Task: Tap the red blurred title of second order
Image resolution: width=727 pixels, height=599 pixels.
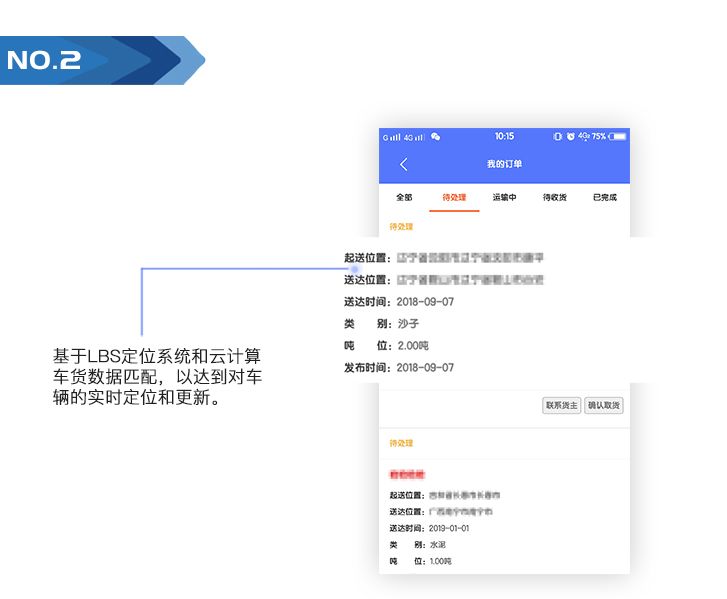Action: click(x=407, y=474)
